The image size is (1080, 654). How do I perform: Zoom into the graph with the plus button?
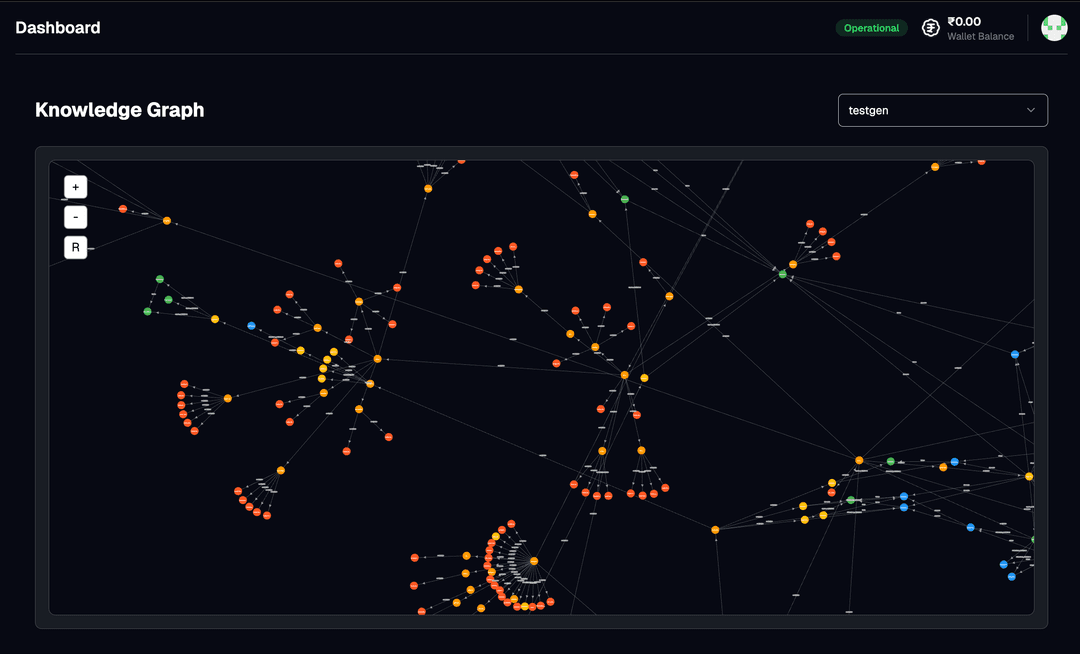pos(75,186)
